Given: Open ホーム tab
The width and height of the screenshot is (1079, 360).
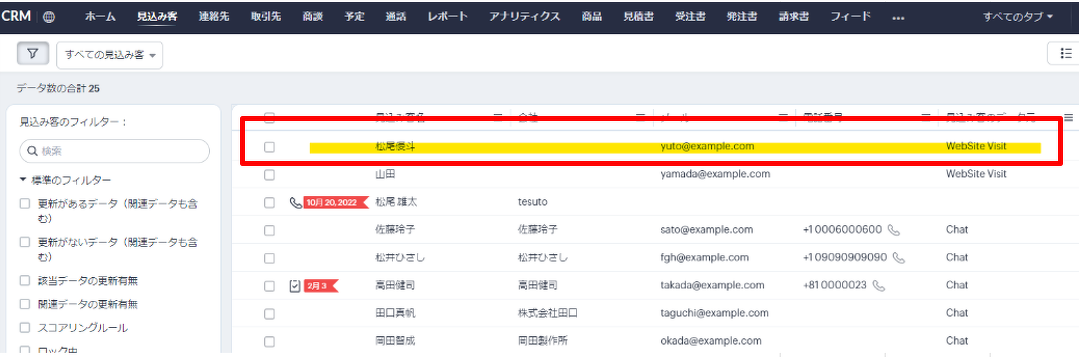Looking at the screenshot, I should tap(100, 17).
